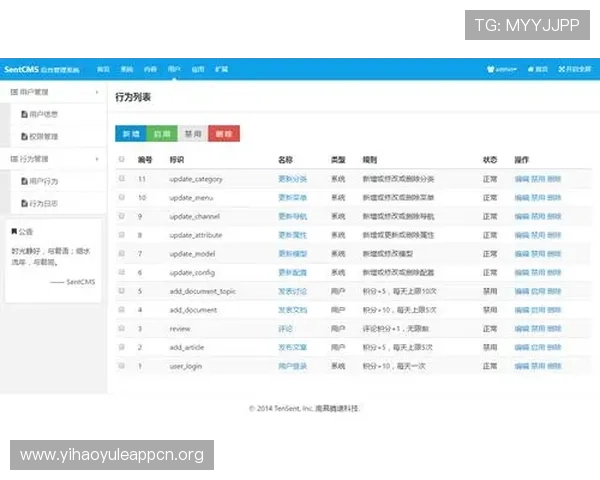
Task: Open the 首页 top navigation item
Action: coord(103,69)
